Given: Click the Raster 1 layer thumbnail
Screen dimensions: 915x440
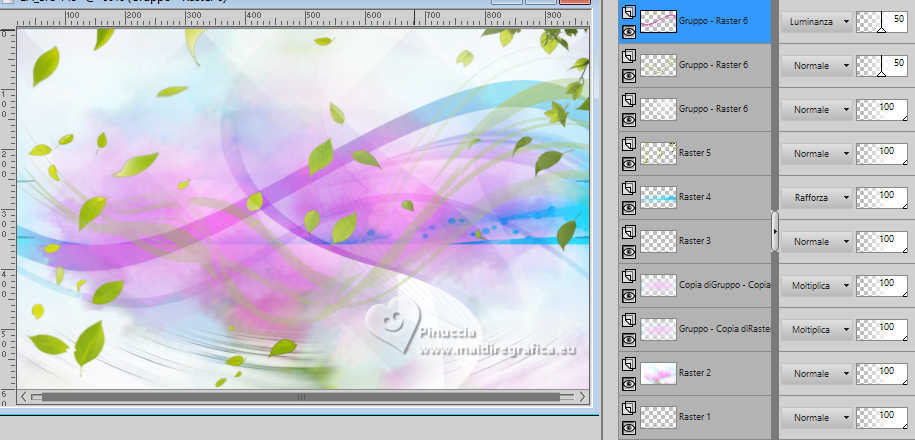Looking at the screenshot, I should (x=658, y=417).
